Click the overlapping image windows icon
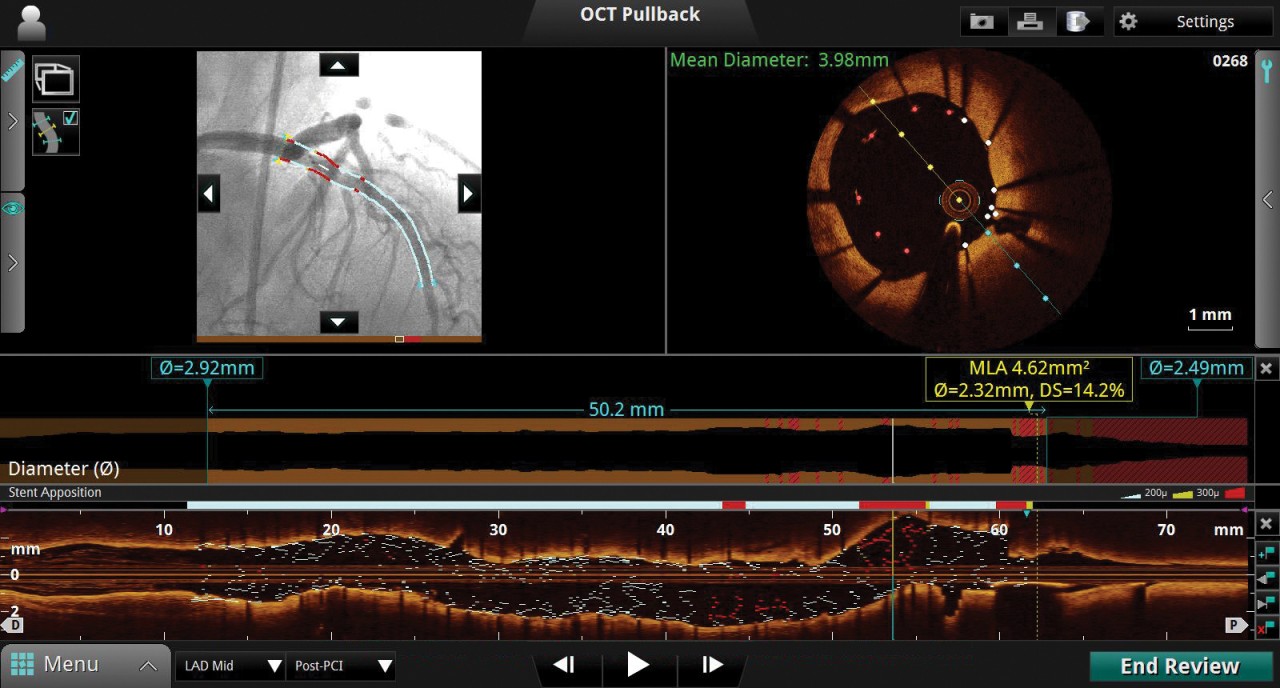This screenshot has height=688, width=1280. click(55, 79)
